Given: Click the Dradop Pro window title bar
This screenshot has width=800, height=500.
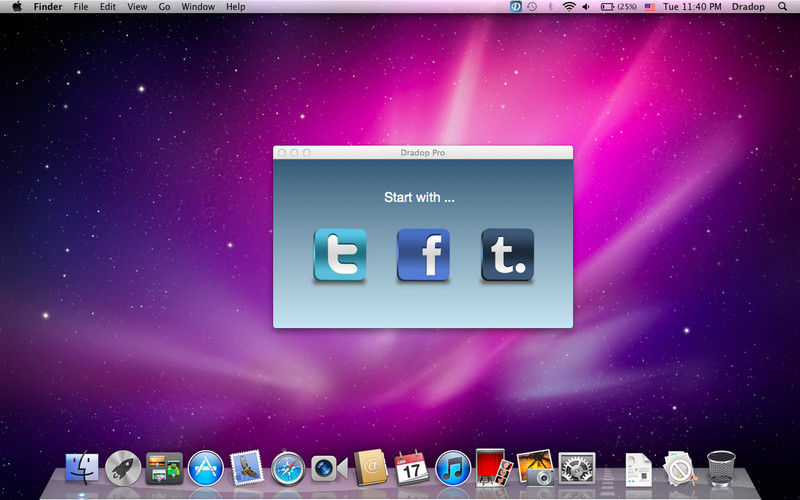Looking at the screenshot, I should (423, 152).
